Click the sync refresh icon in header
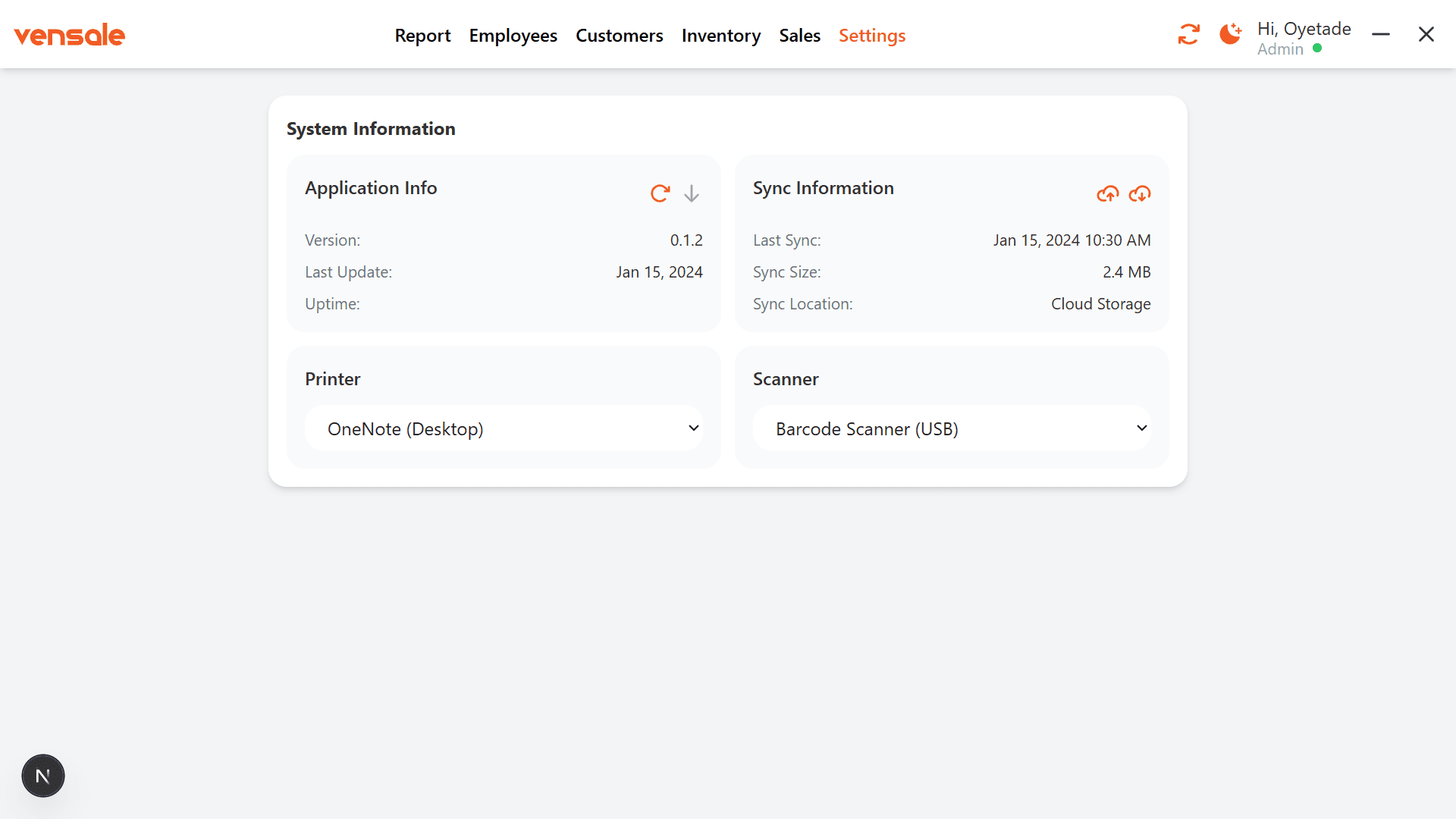Viewport: 1456px width, 819px height. pyautogui.click(x=1188, y=34)
